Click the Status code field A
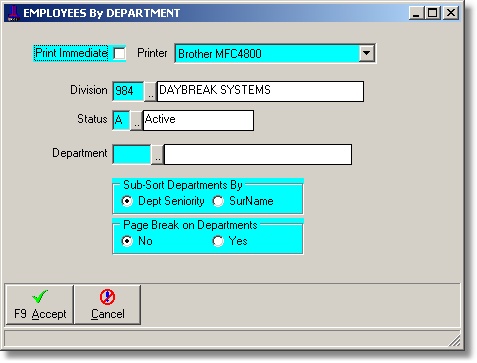477x363 pixels. 121,120
